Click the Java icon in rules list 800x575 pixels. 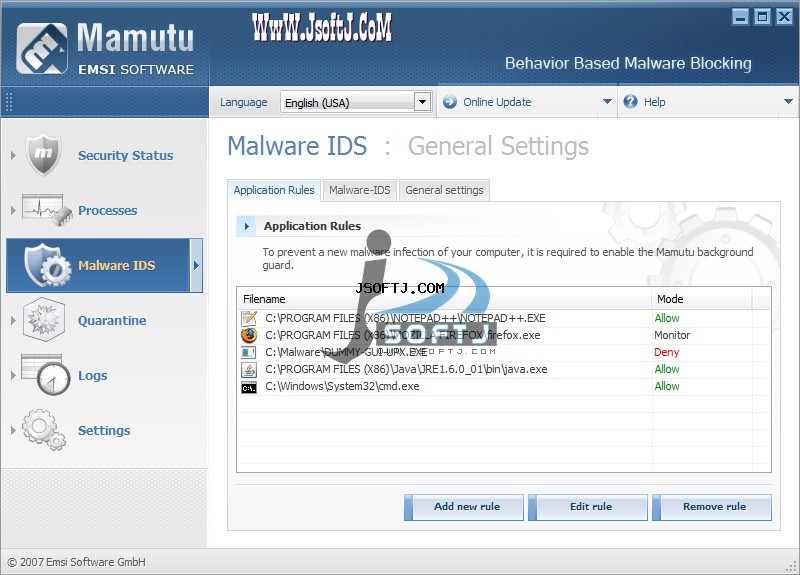[249, 369]
